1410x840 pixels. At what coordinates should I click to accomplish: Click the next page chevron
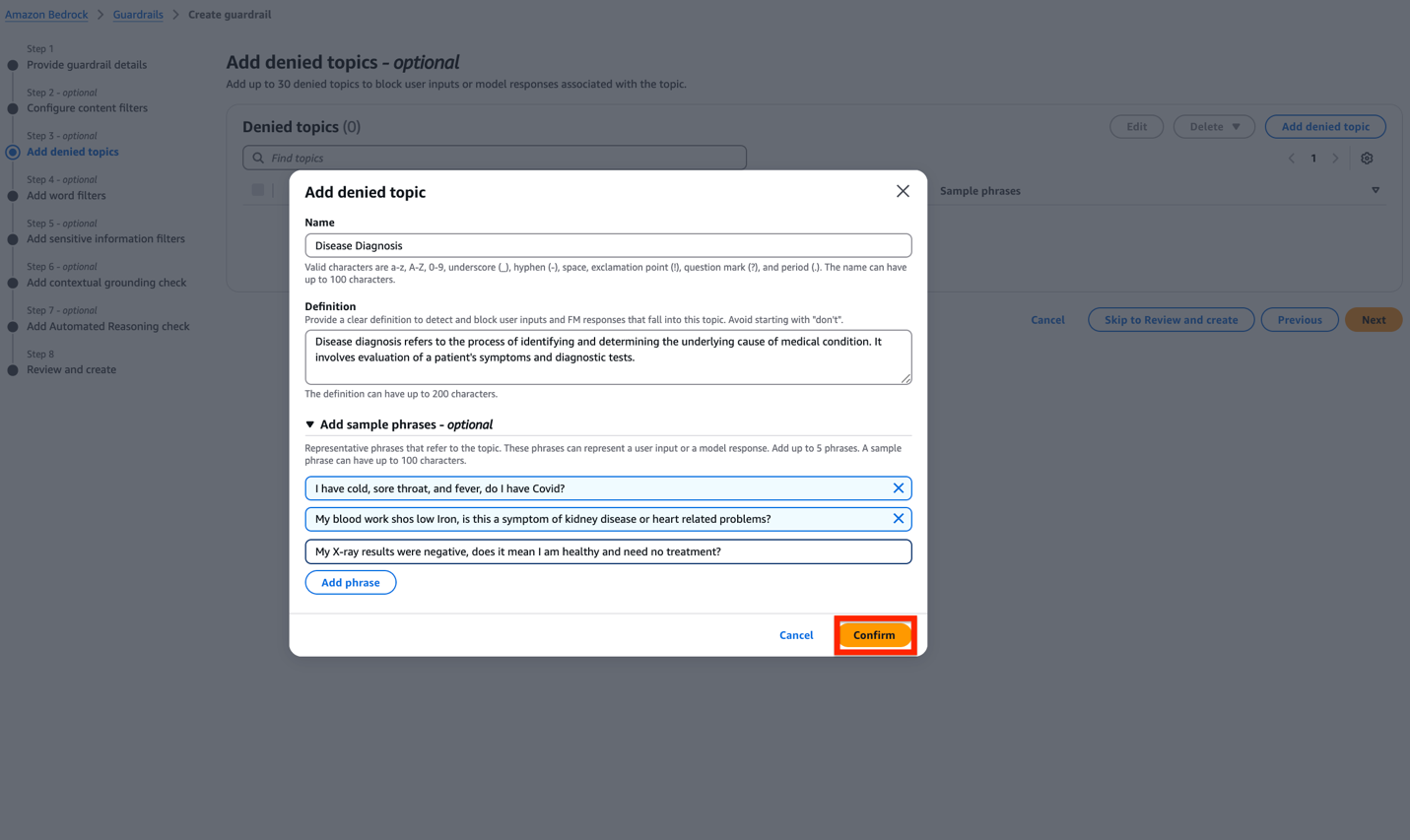click(1336, 158)
